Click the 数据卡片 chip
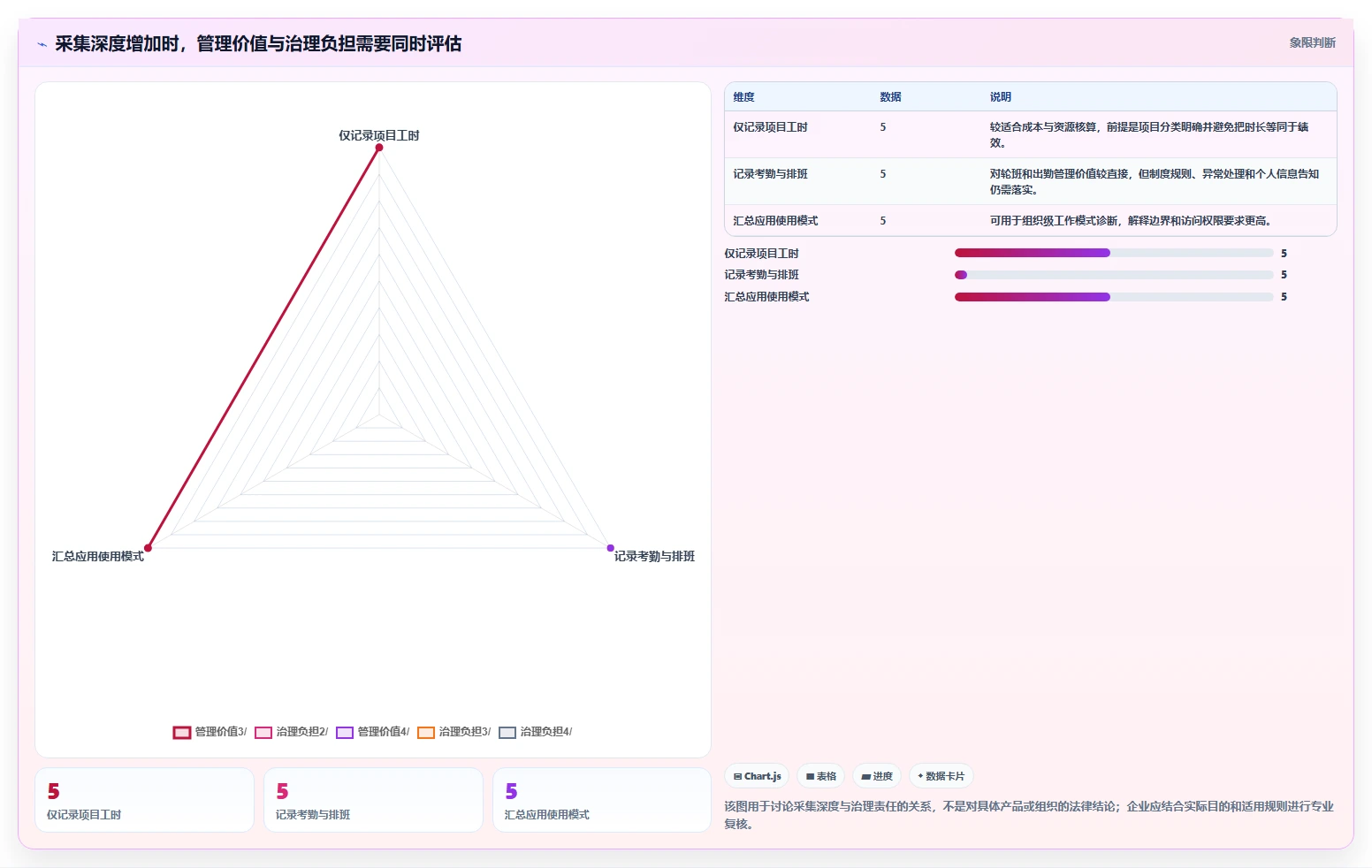The height and width of the screenshot is (868, 1372). [x=941, y=776]
